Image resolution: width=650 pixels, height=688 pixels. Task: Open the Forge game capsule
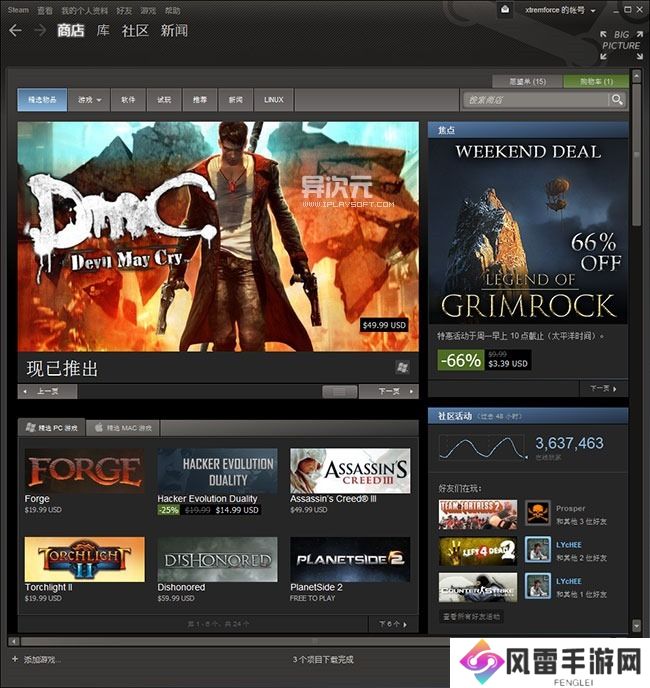click(84, 470)
